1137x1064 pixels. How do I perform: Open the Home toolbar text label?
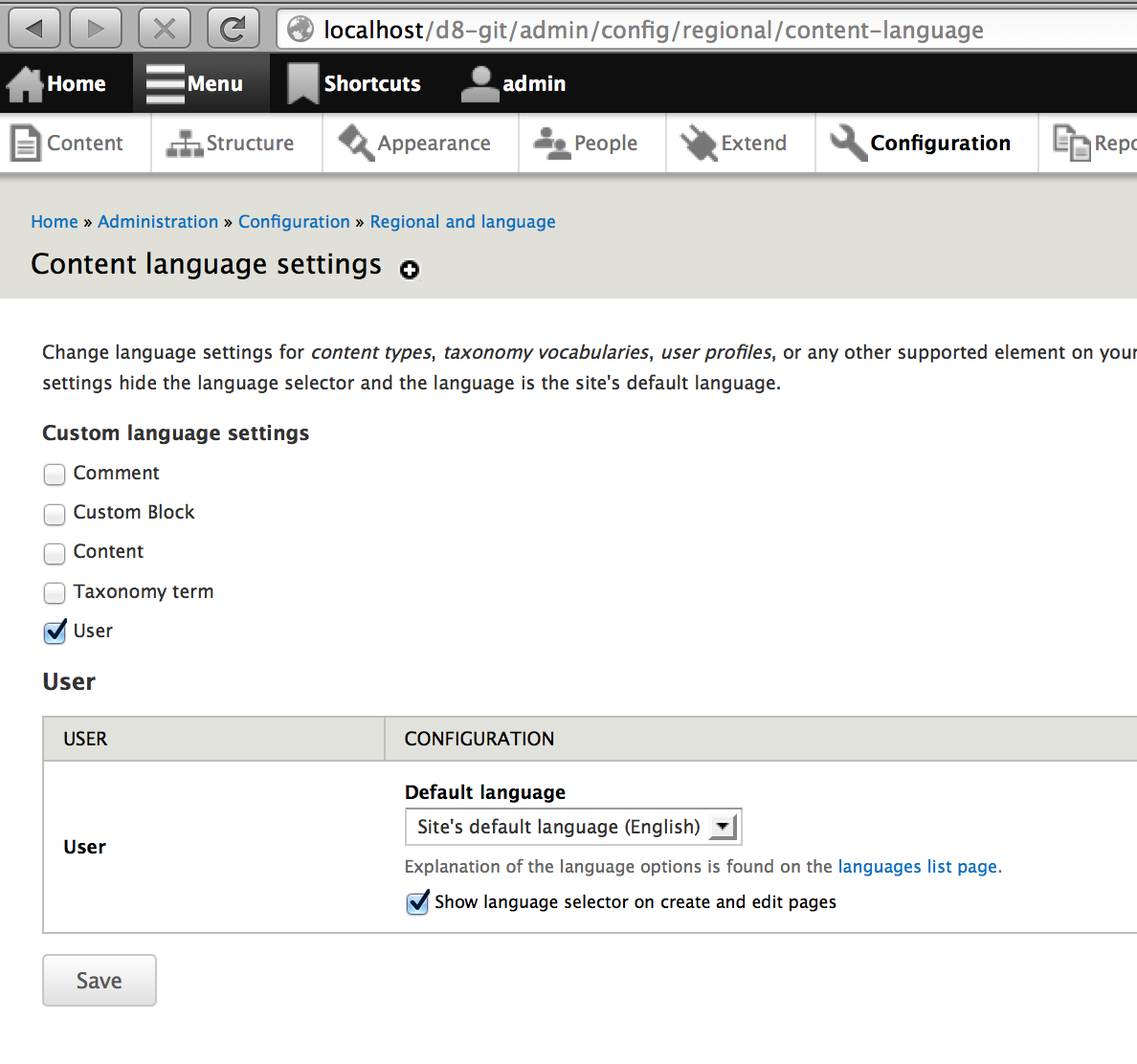pyautogui.click(x=77, y=83)
